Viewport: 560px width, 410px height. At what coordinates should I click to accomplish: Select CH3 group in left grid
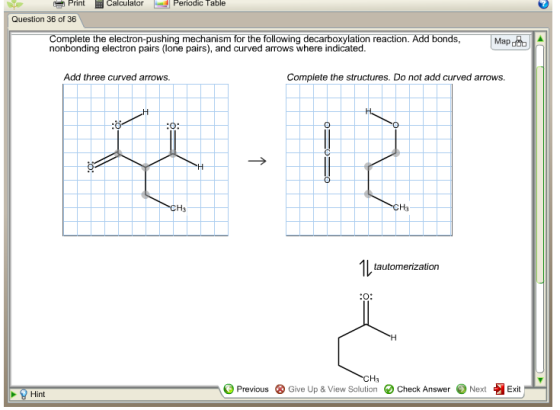178,208
